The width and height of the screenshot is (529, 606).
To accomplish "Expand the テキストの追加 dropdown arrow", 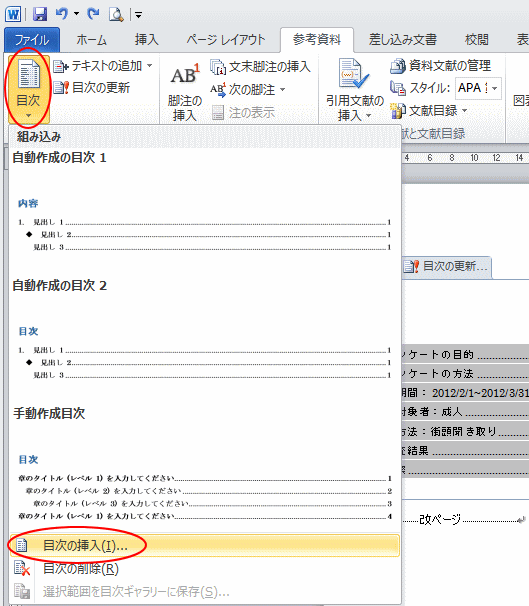I will [x=150, y=66].
